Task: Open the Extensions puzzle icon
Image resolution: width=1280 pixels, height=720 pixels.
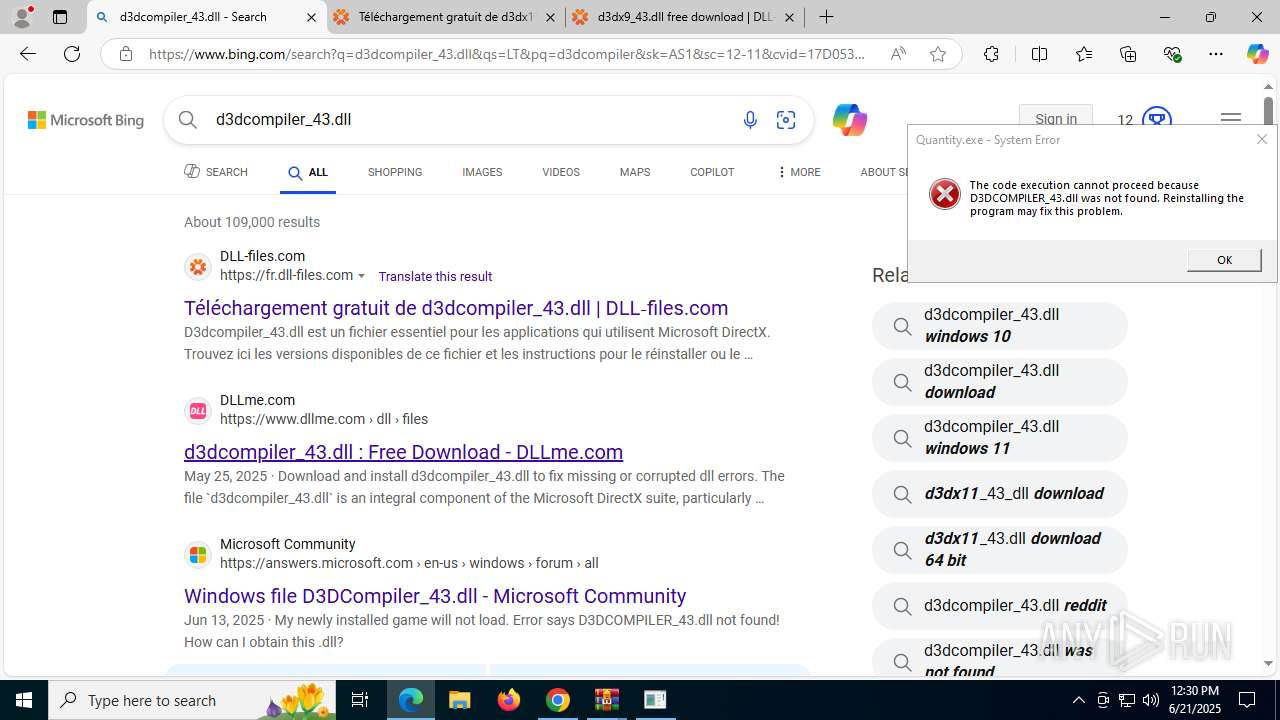Action: pyautogui.click(x=991, y=54)
